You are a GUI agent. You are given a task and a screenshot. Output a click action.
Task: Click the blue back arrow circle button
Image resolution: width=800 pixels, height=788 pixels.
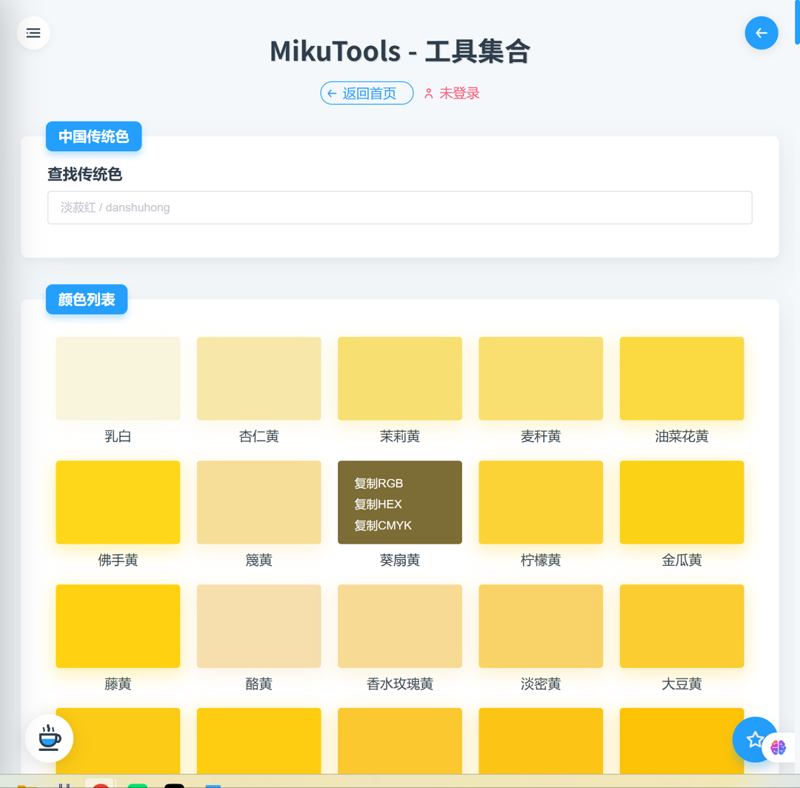761,33
